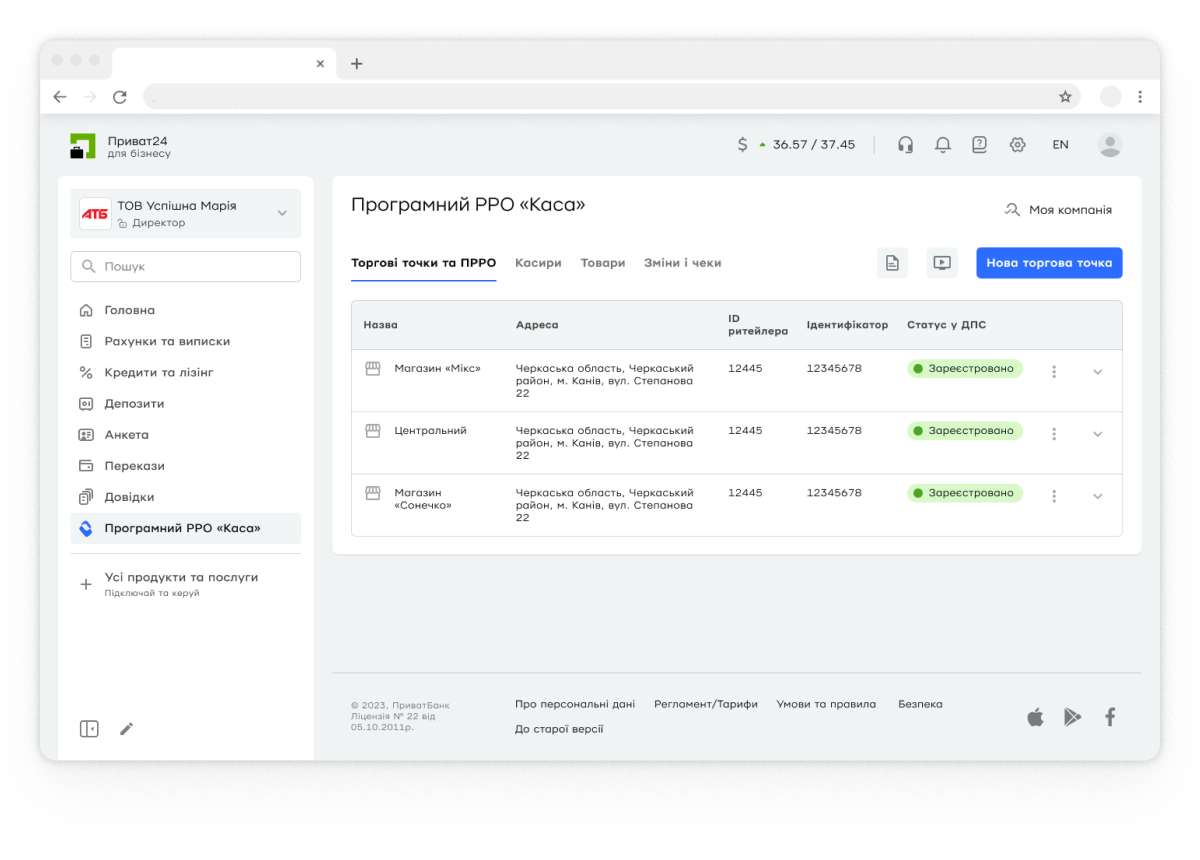The image size is (1200, 860).
Task: Open the Про персональні дані link
Action: (x=574, y=704)
